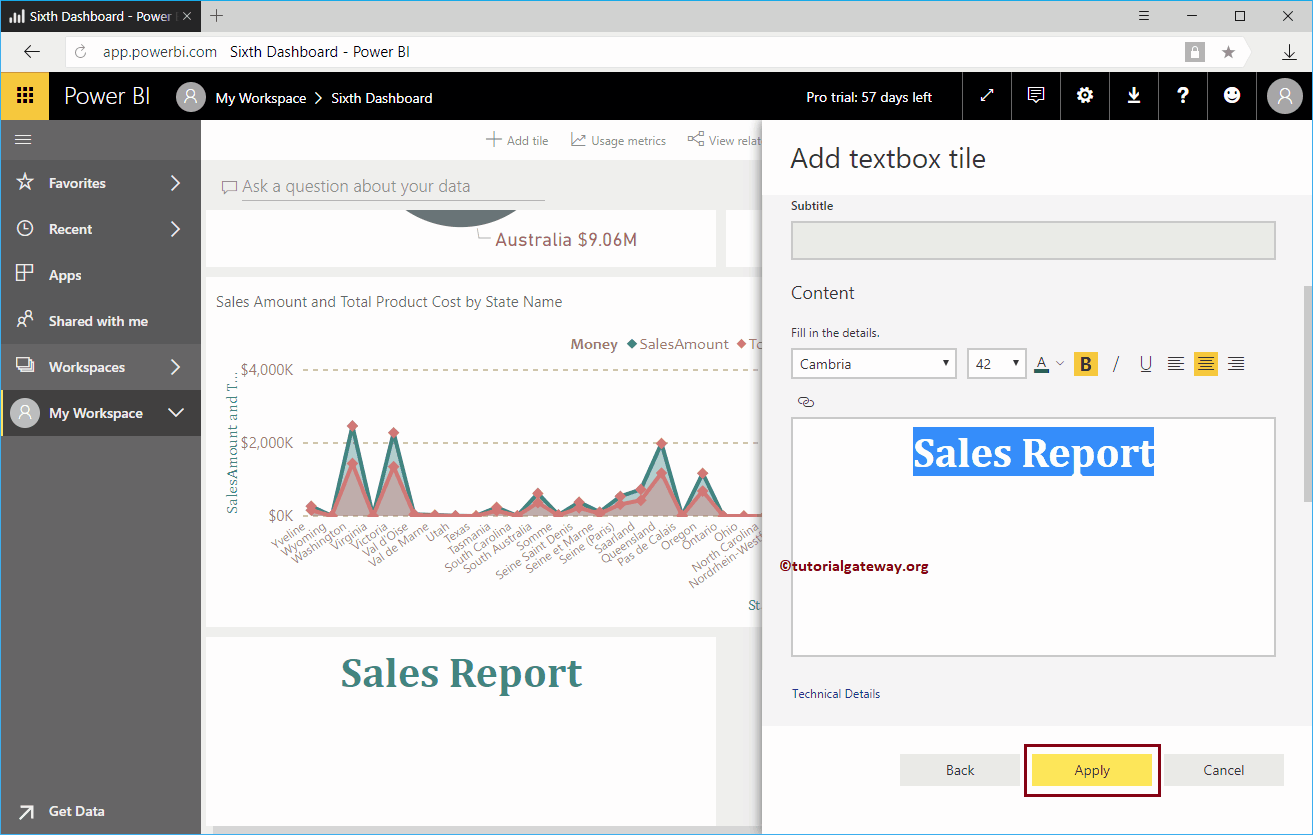The width and height of the screenshot is (1313, 835).
Task: Center align the text
Action: (x=1206, y=364)
